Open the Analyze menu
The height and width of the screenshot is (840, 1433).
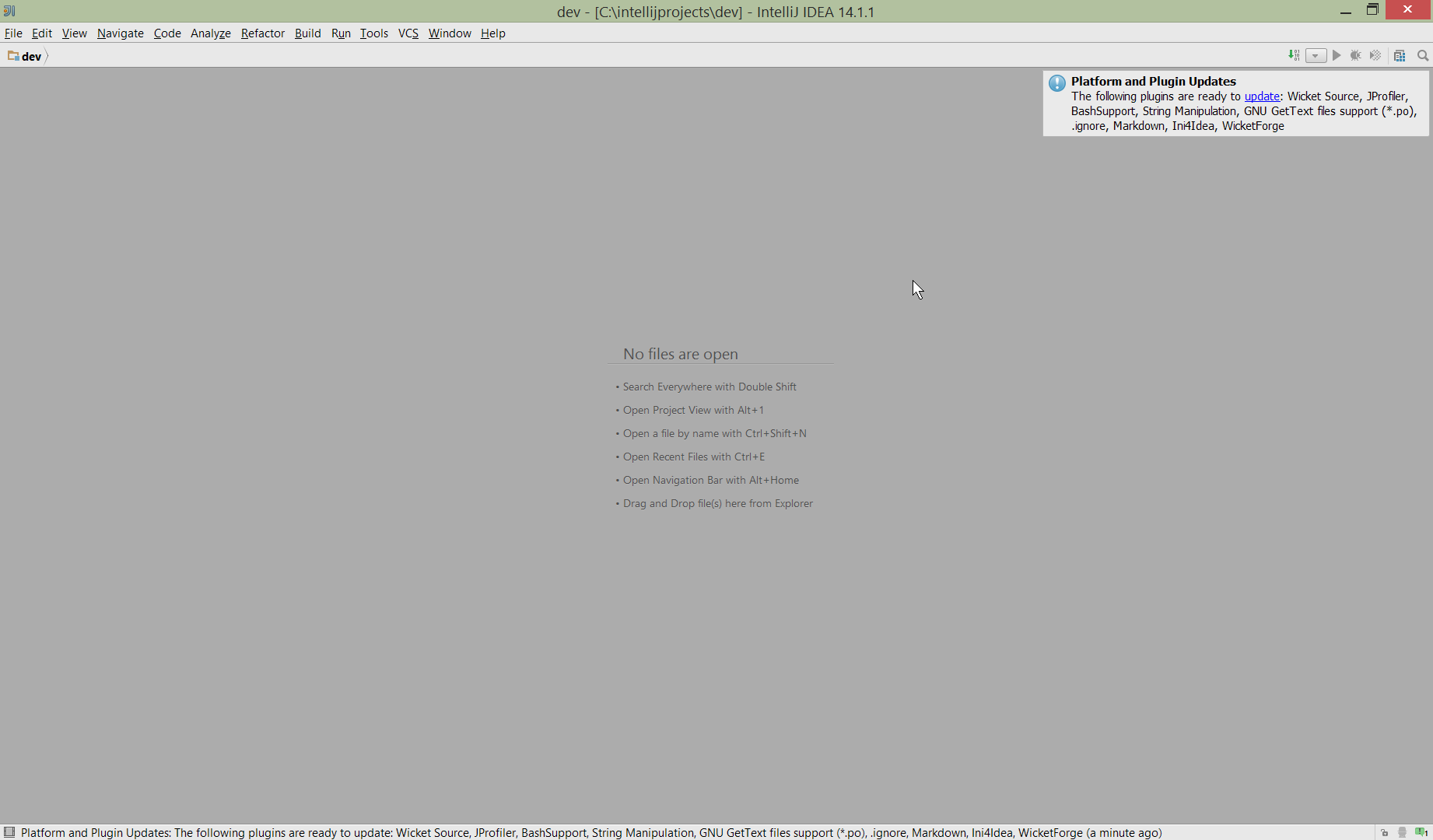tap(210, 33)
